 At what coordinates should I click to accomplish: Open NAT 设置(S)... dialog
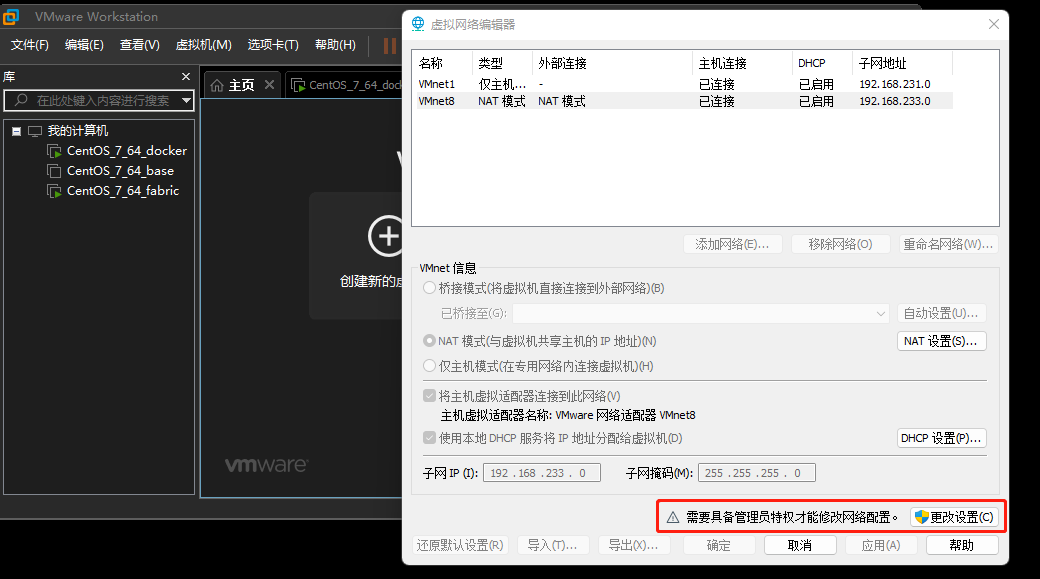[941, 341]
